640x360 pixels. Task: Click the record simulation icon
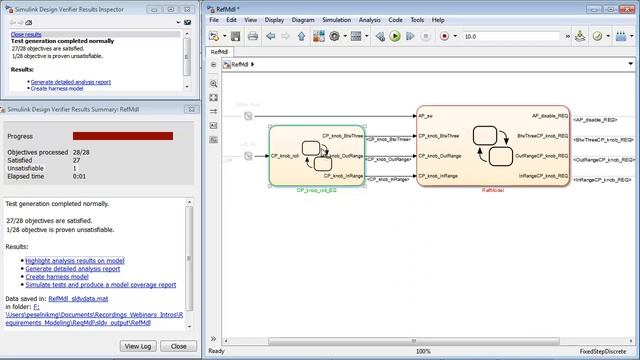coord(444,36)
